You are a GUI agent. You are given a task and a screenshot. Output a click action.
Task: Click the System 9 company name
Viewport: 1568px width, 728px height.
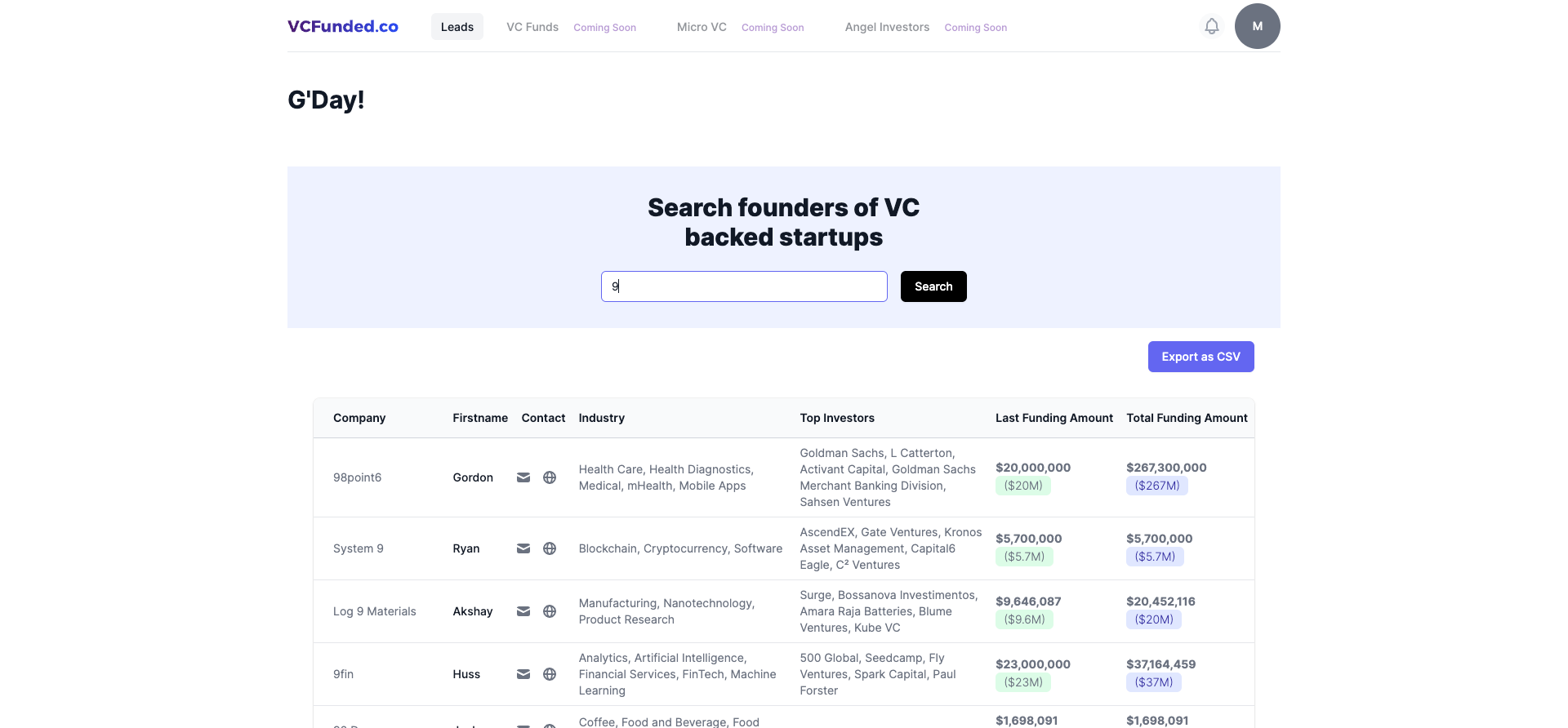pos(358,548)
